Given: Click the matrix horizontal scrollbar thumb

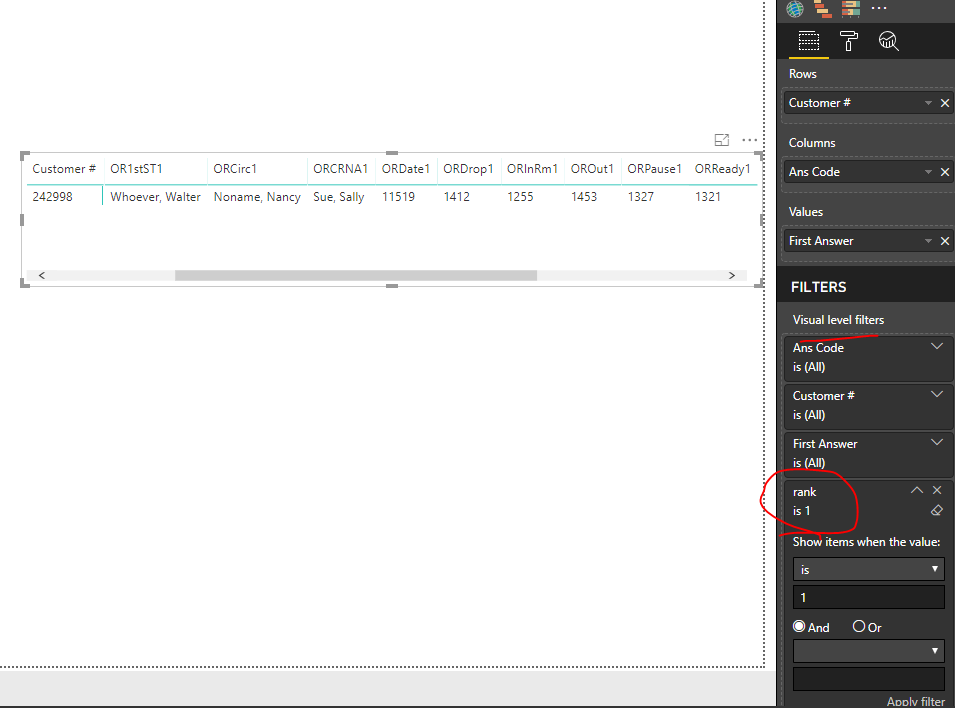Looking at the screenshot, I should [356, 275].
